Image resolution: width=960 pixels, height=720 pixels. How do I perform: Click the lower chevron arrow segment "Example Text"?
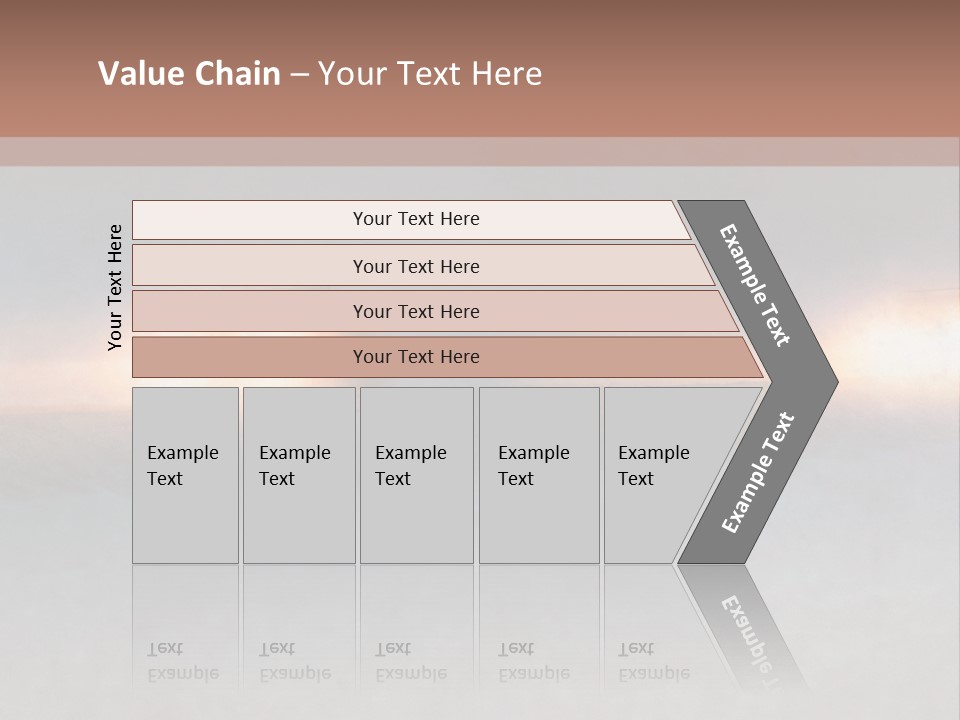[x=757, y=473]
